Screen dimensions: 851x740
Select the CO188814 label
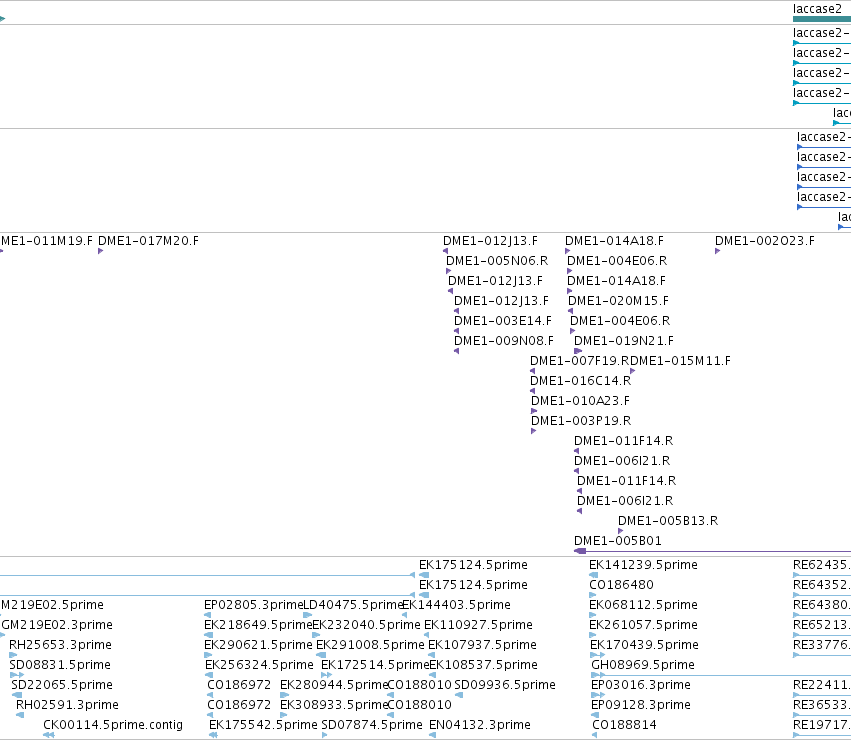624,725
